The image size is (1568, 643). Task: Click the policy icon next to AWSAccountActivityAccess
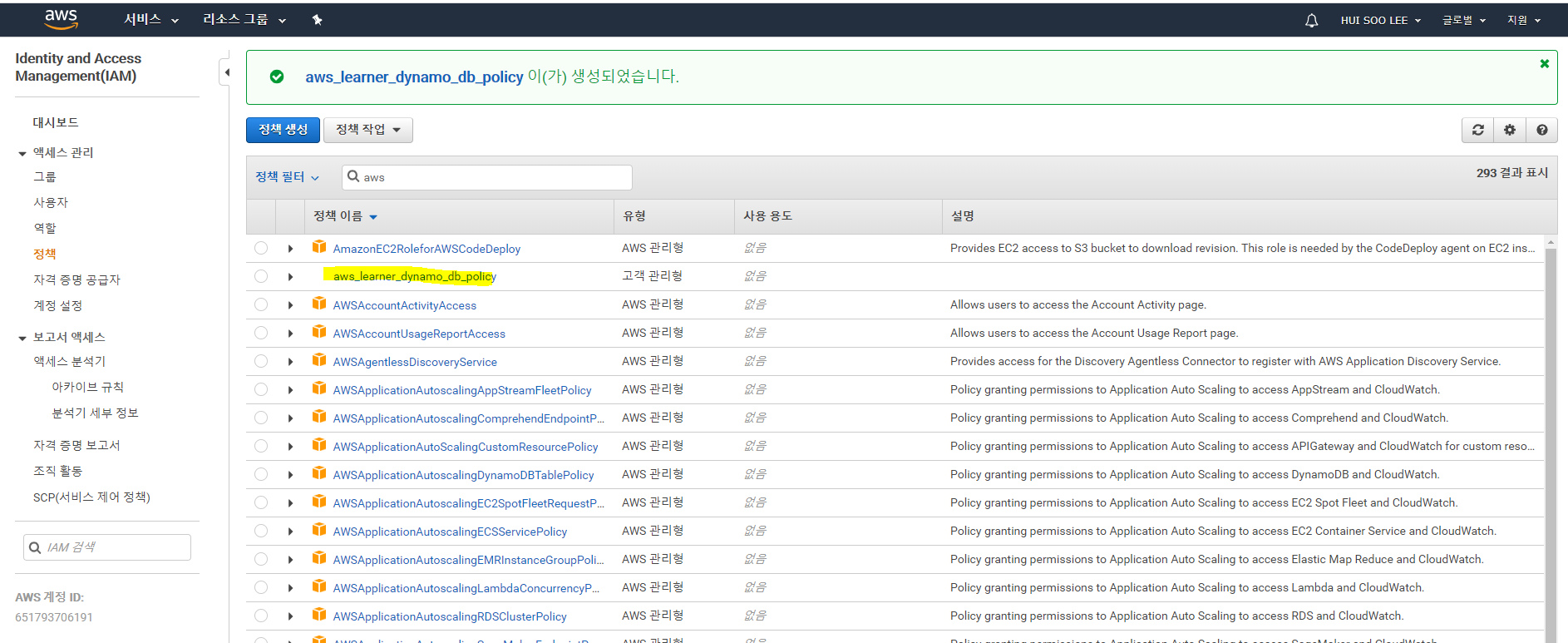coord(319,304)
